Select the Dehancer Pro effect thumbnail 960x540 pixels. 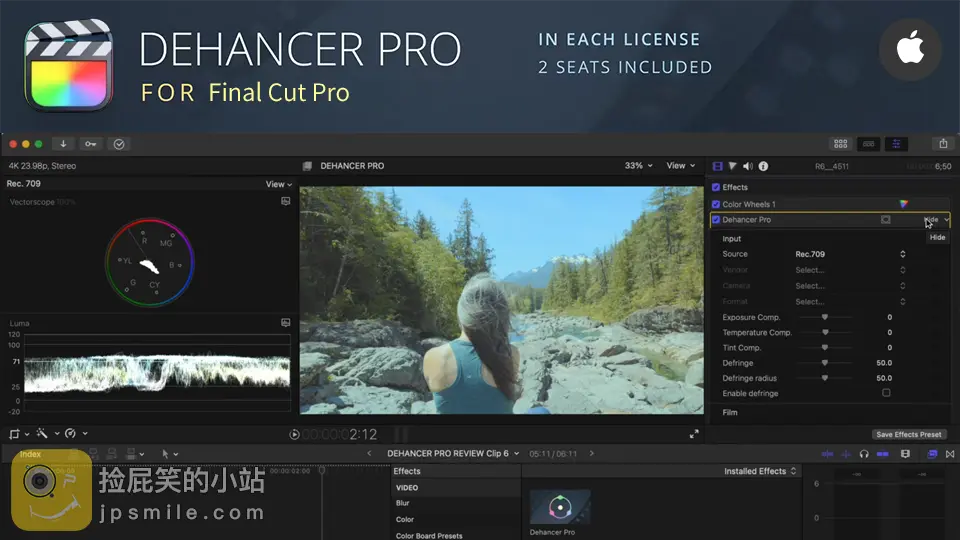tap(560, 507)
